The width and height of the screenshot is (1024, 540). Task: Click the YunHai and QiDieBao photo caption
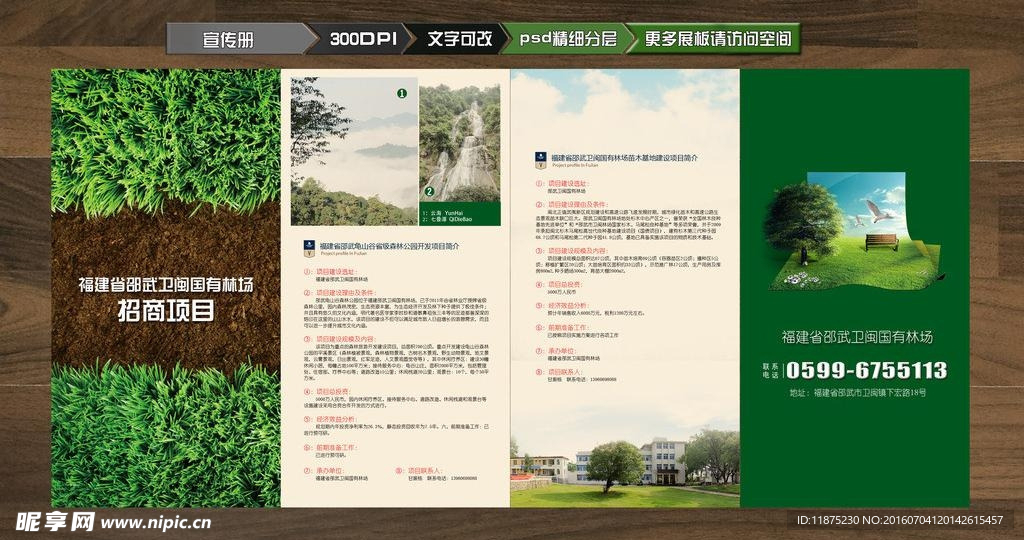(x=447, y=215)
